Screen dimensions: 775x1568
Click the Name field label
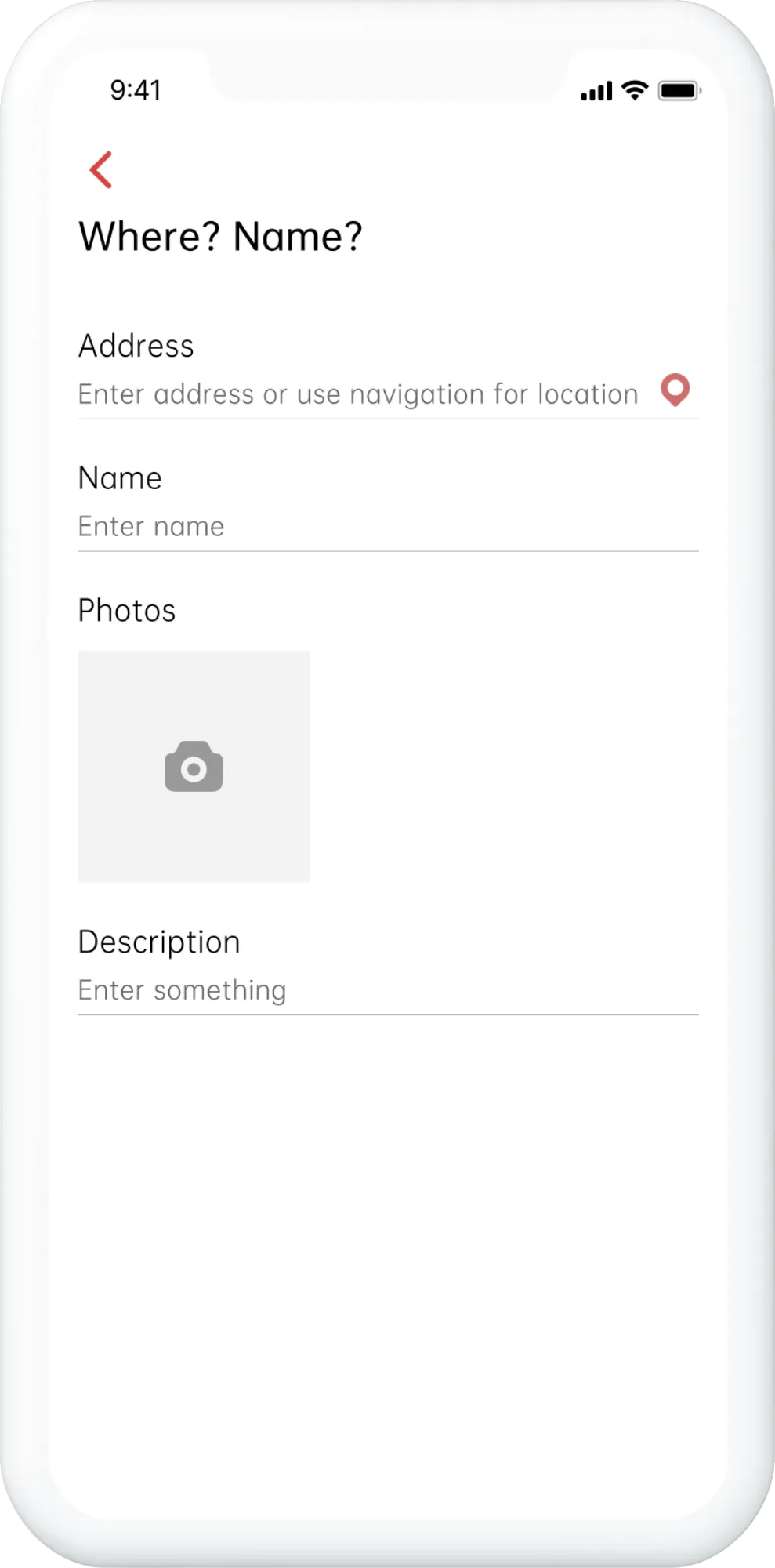pos(120,478)
